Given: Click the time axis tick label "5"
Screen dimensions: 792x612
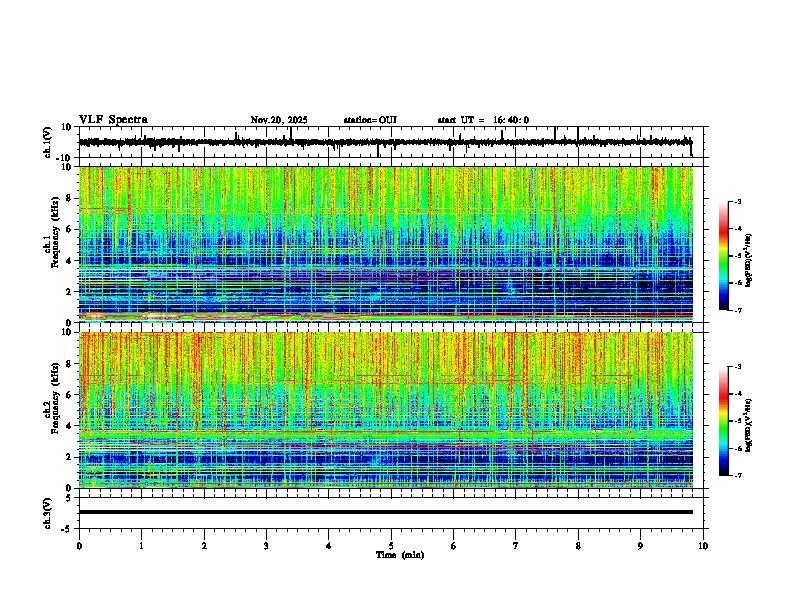Looking at the screenshot, I should coord(391,546).
